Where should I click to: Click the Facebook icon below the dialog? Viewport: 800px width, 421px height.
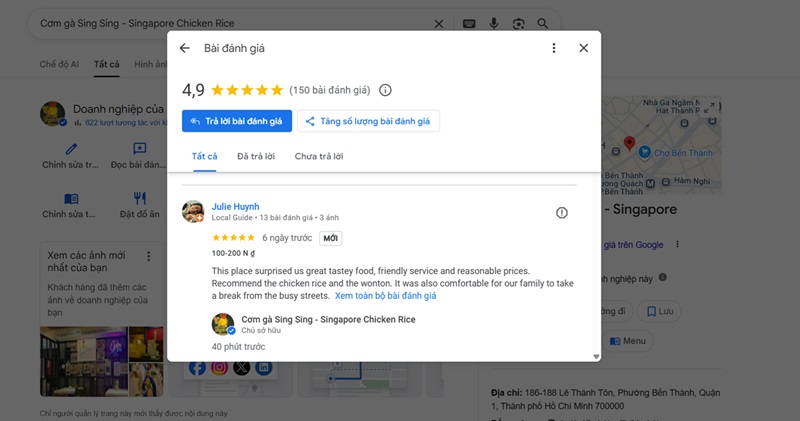[x=197, y=367]
